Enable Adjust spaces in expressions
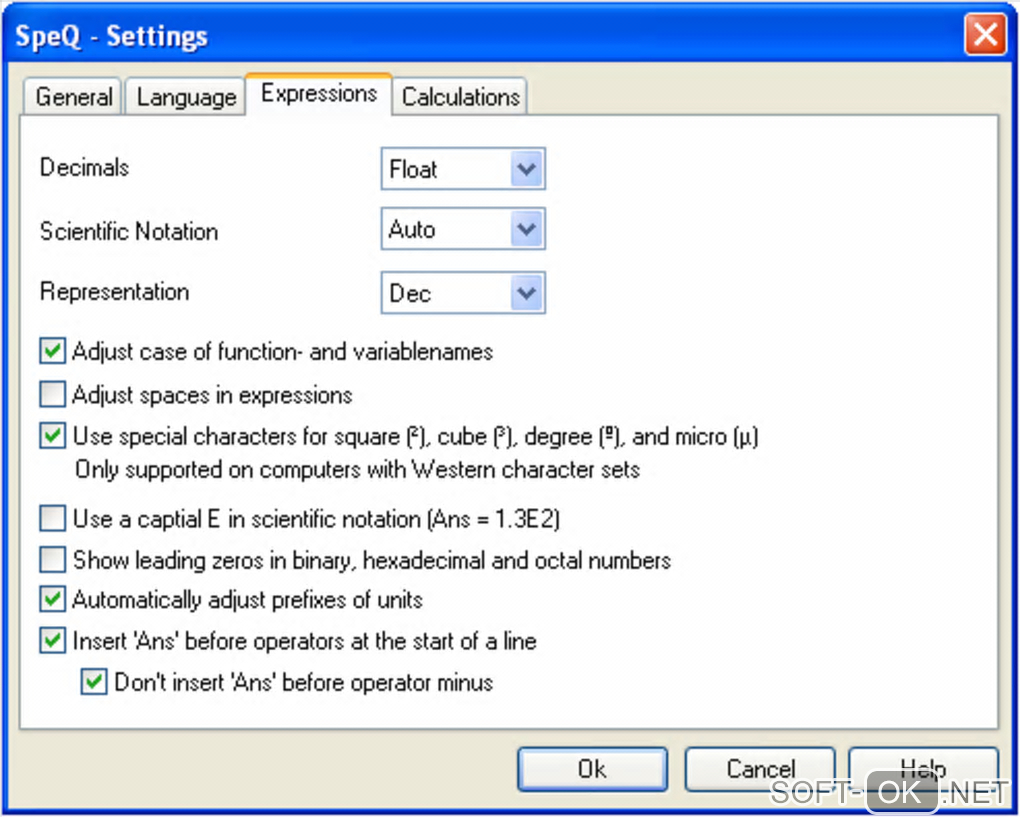Viewport: 1020px width, 817px height. click(x=53, y=395)
